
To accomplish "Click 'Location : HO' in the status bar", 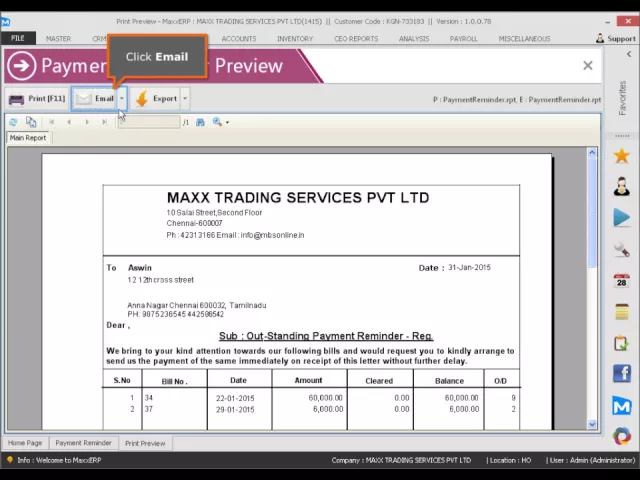I will pos(509,460).
